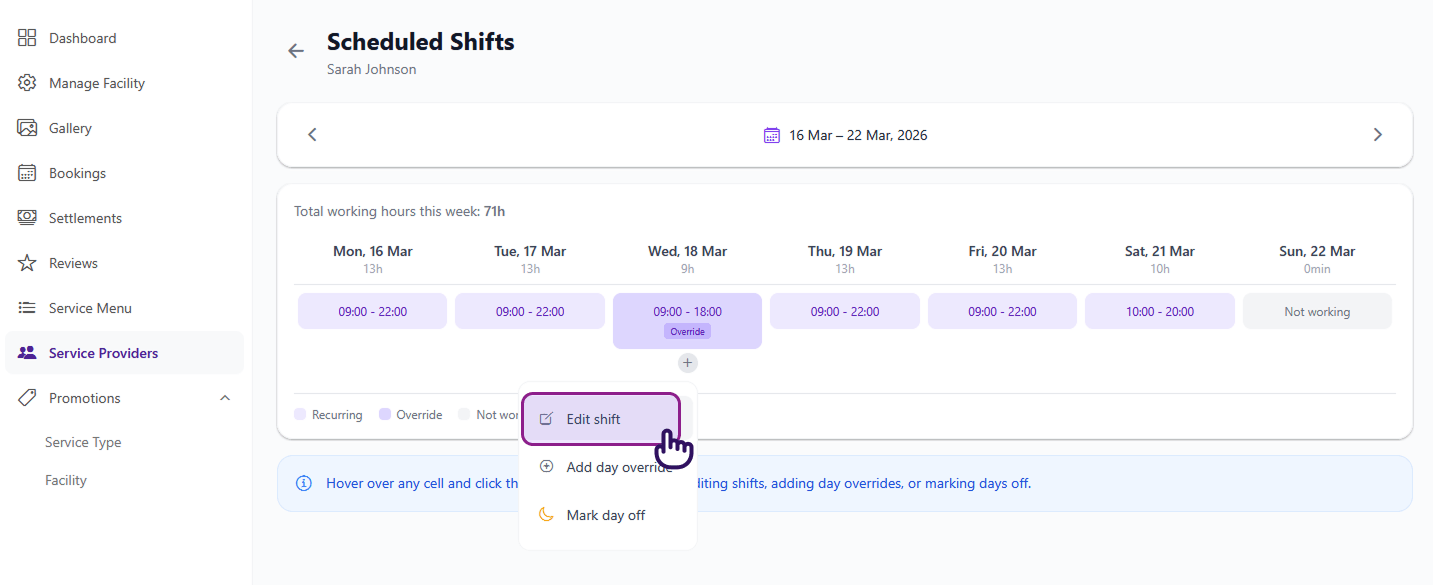Open the Facility promotions link
This screenshot has width=1433, height=585.
coord(66,480)
